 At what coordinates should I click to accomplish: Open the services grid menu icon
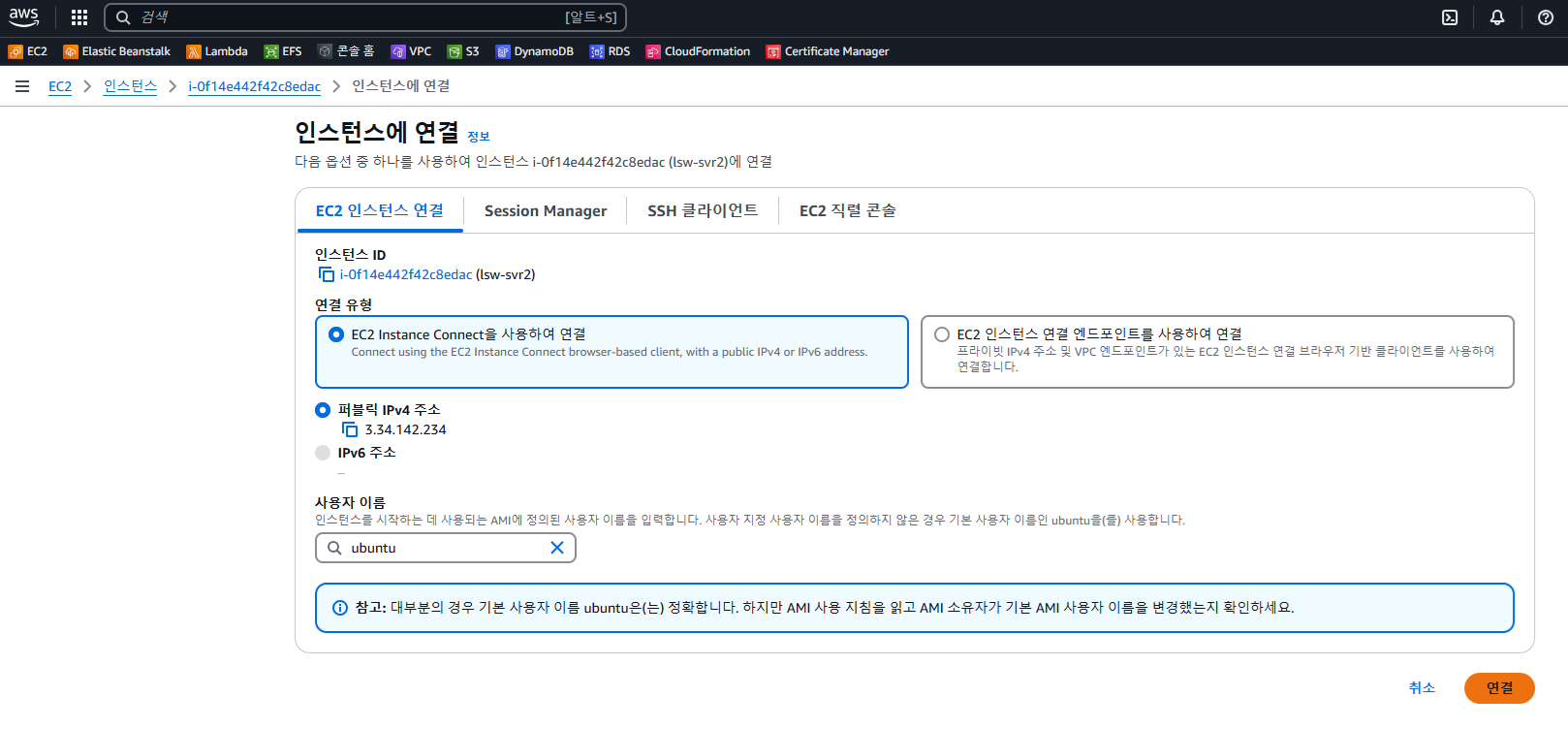[x=79, y=17]
